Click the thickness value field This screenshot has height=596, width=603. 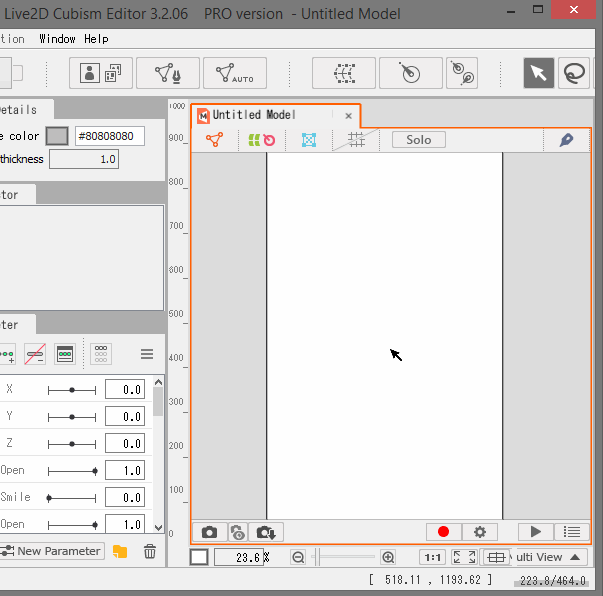point(84,159)
